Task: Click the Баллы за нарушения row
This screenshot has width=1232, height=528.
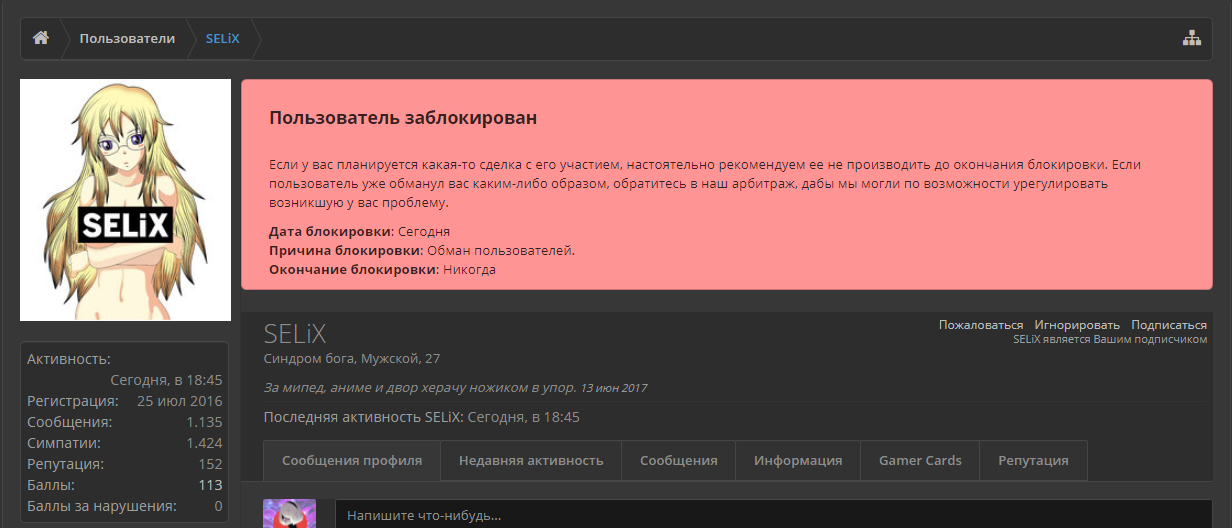Action: [x=125, y=506]
